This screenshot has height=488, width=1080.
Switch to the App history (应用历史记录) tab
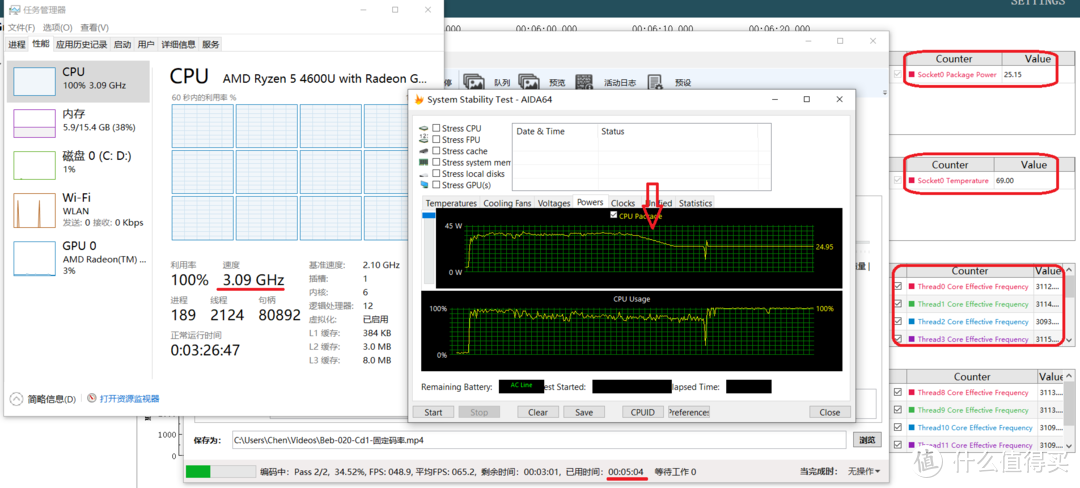82,44
